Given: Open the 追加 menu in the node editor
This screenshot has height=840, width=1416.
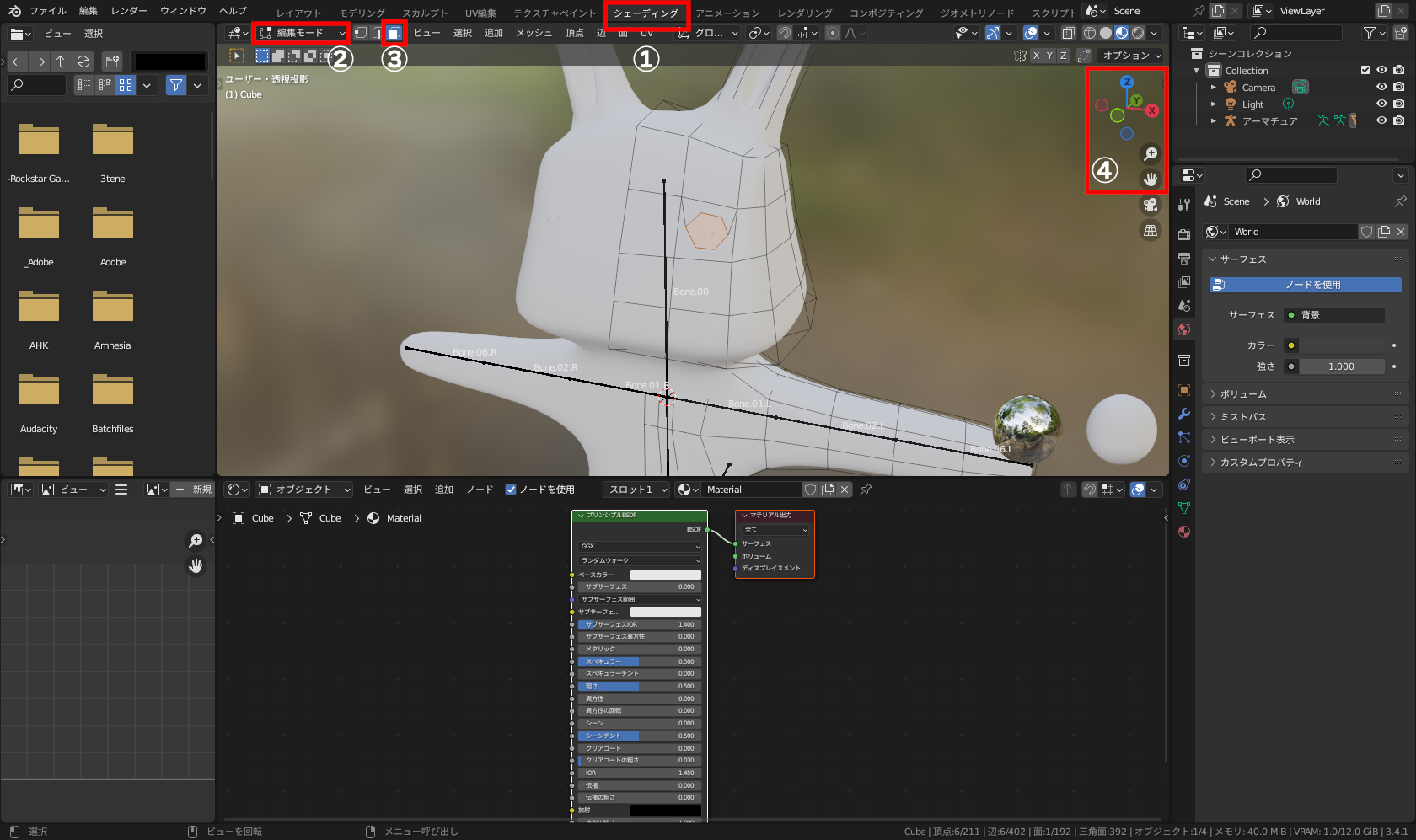Looking at the screenshot, I should pos(444,490).
